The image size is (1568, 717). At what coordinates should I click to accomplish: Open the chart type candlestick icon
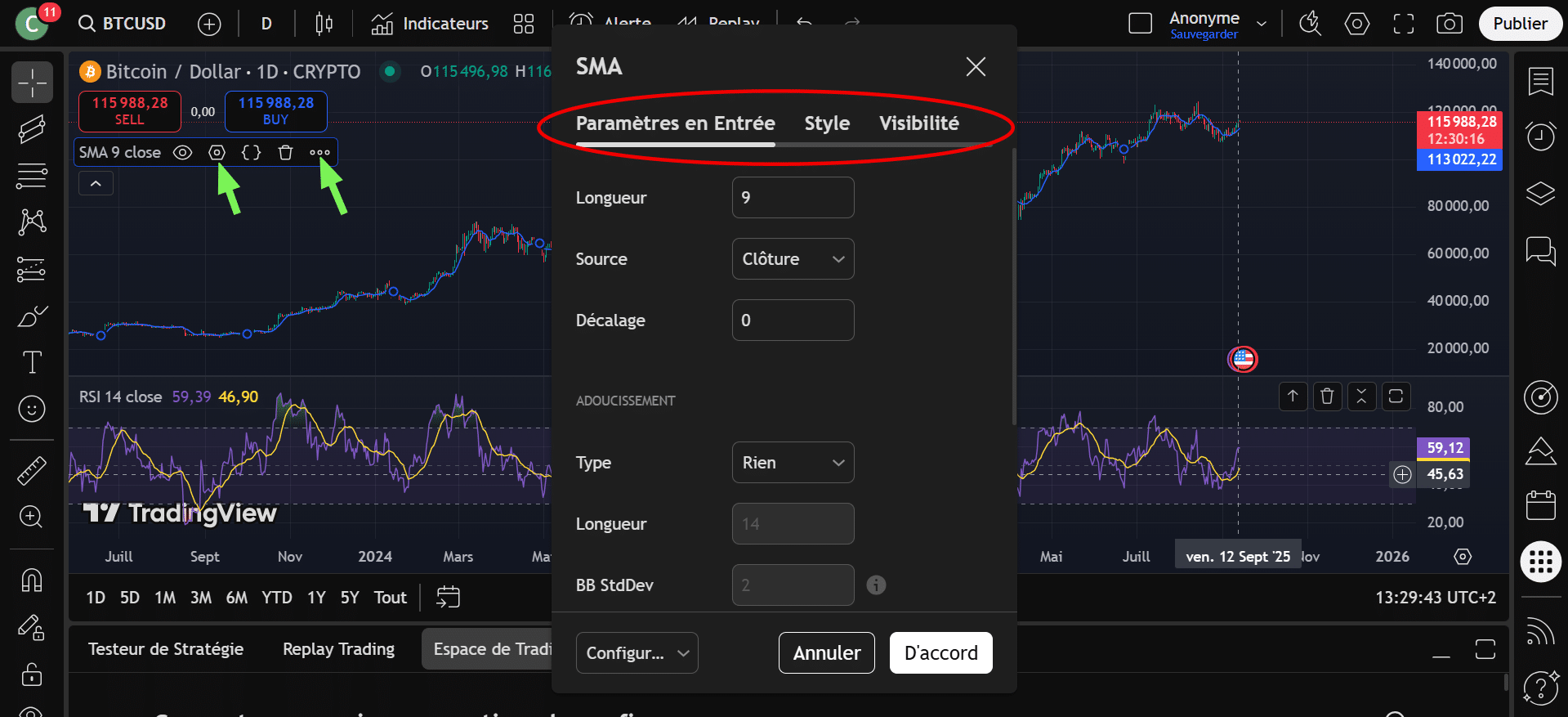(x=324, y=24)
